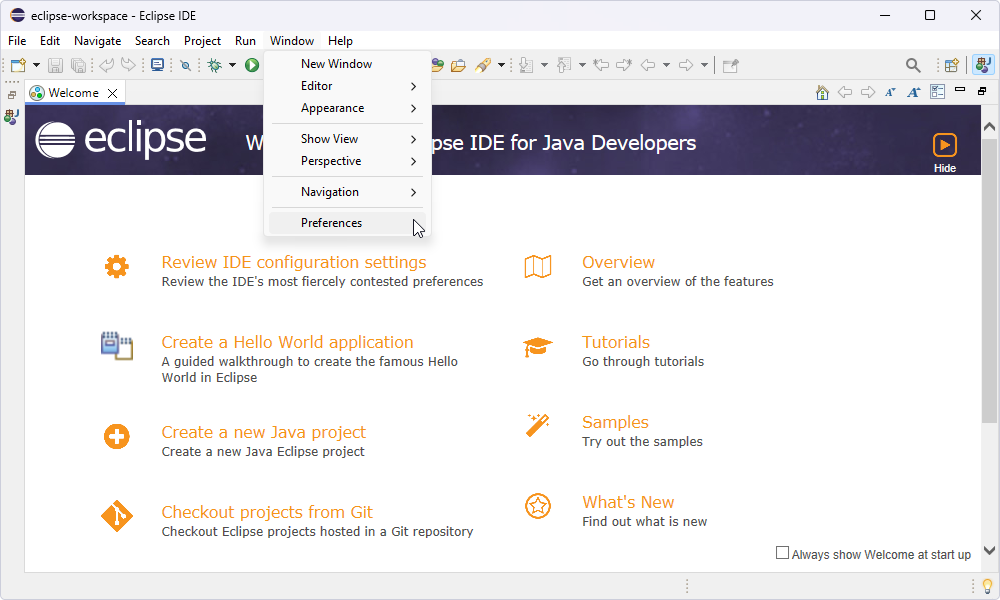Click the Next Annotation toolbar icon
1000x600 pixels.
pyautogui.click(x=526, y=65)
